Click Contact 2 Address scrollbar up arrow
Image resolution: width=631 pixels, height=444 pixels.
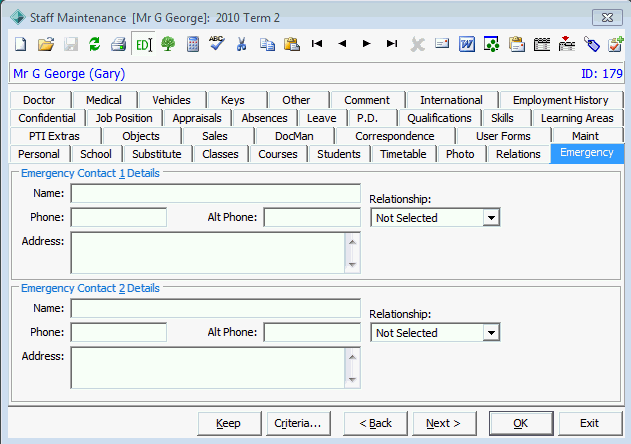coord(353,357)
